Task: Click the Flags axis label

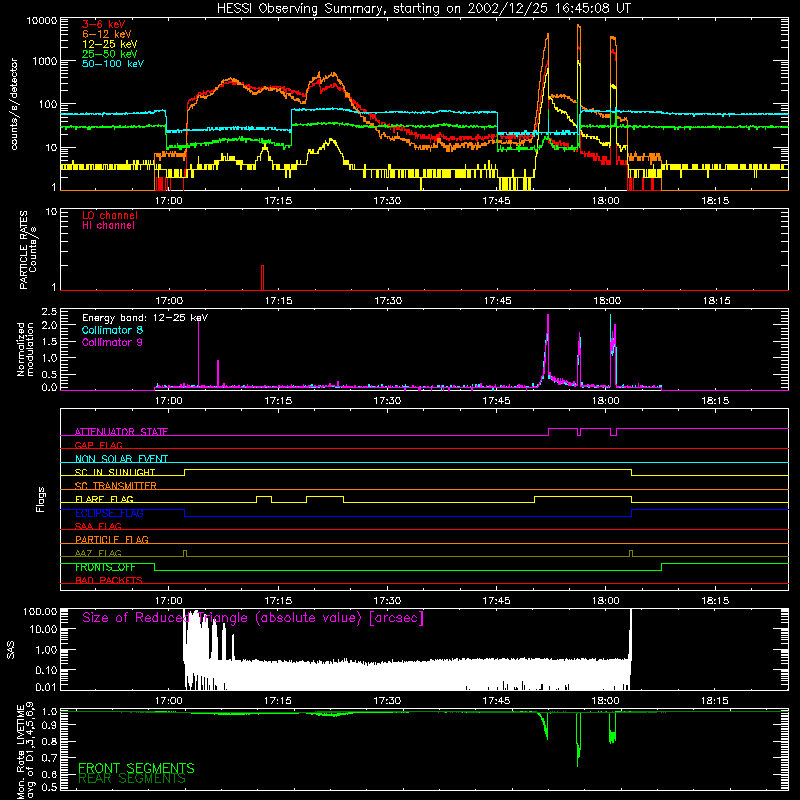Action: click(x=41, y=499)
